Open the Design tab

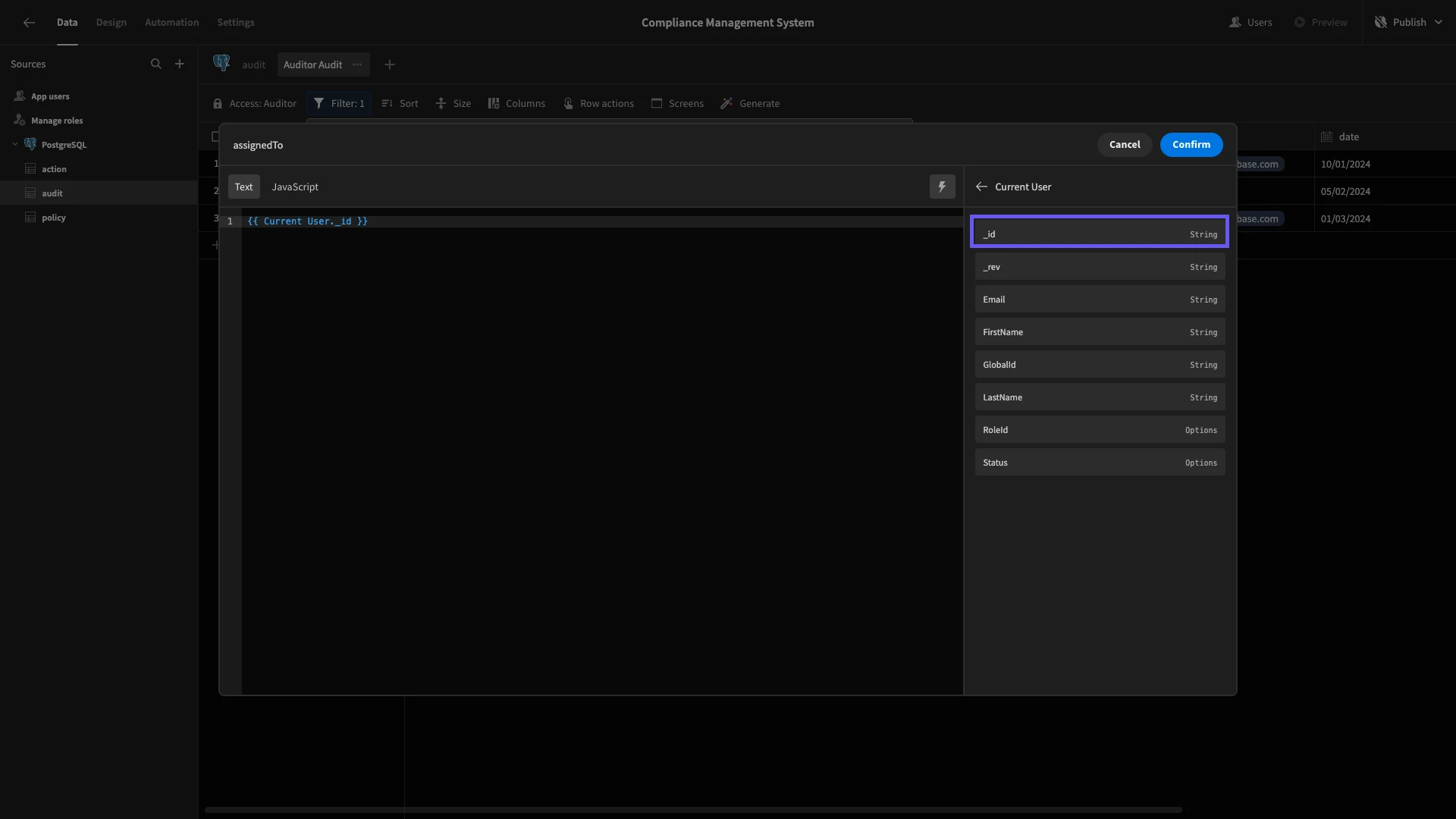pyautogui.click(x=111, y=23)
